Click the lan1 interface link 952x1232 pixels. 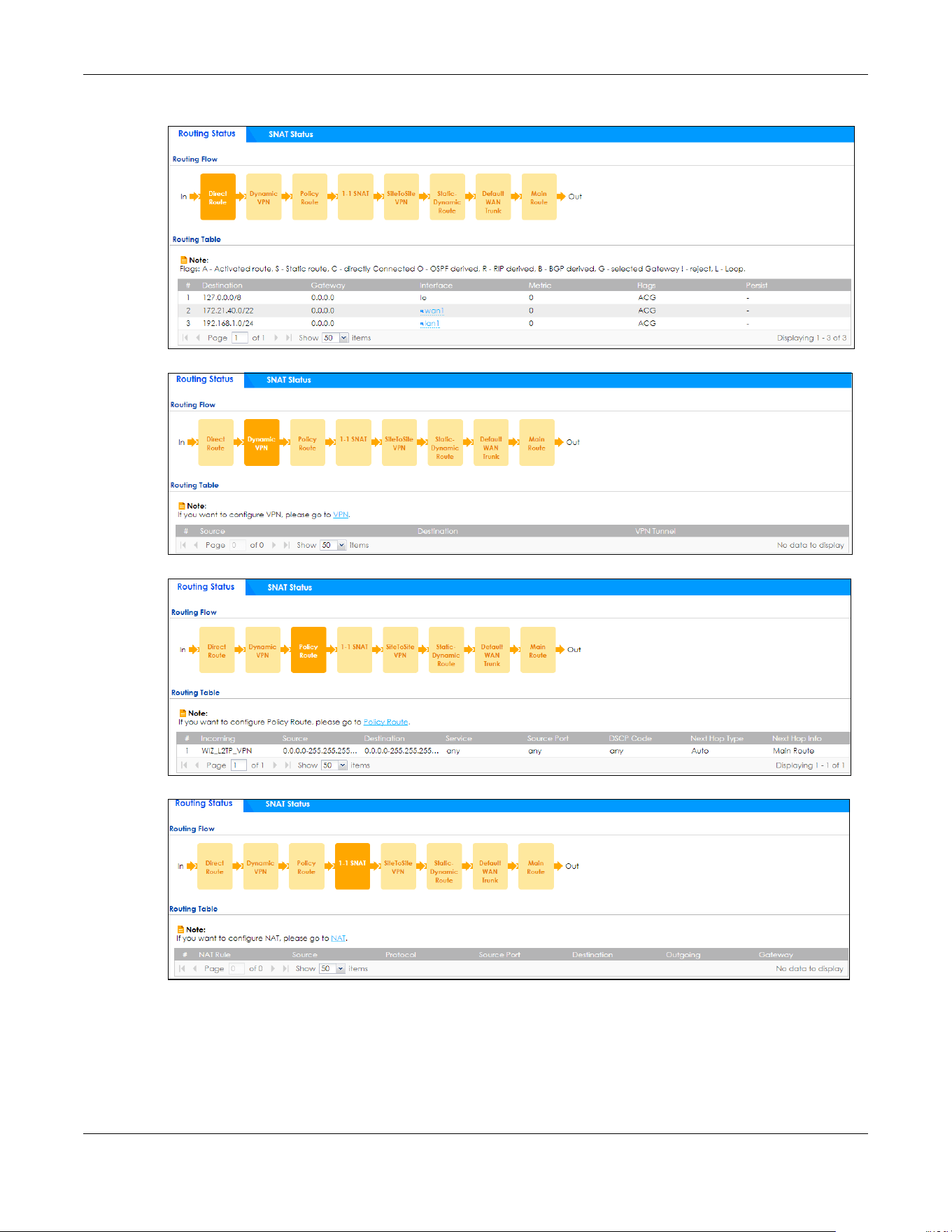pyautogui.click(x=430, y=324)
